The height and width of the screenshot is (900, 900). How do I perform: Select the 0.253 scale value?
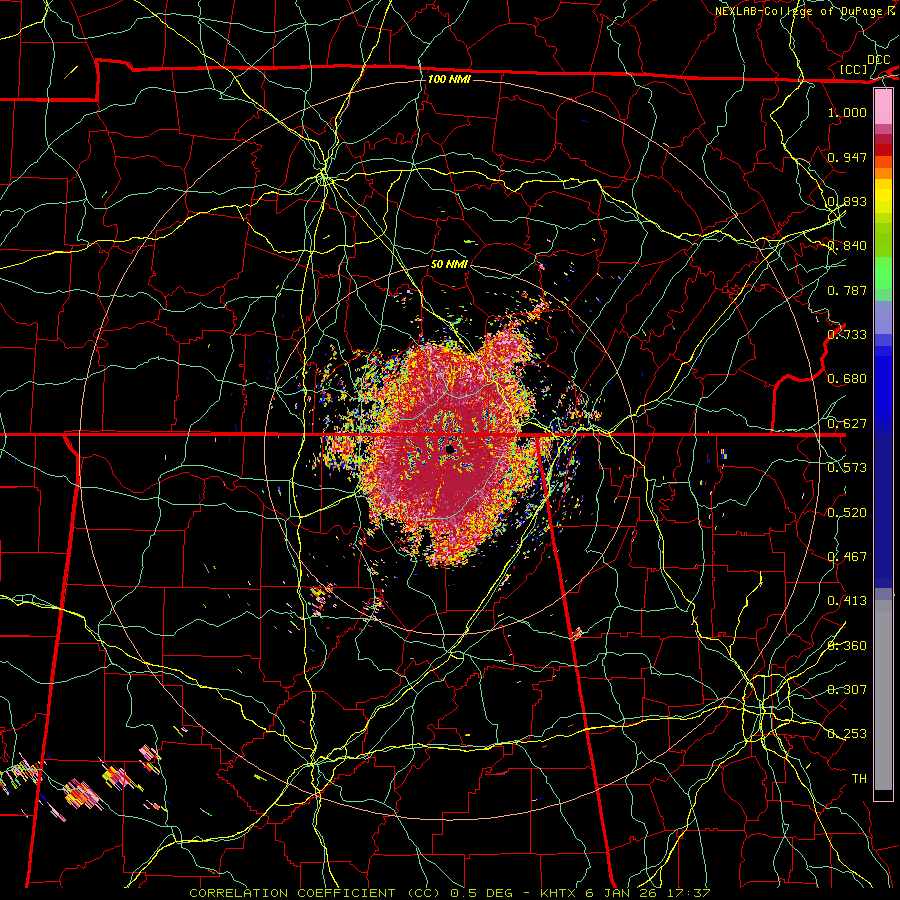(x=847, y=734)
